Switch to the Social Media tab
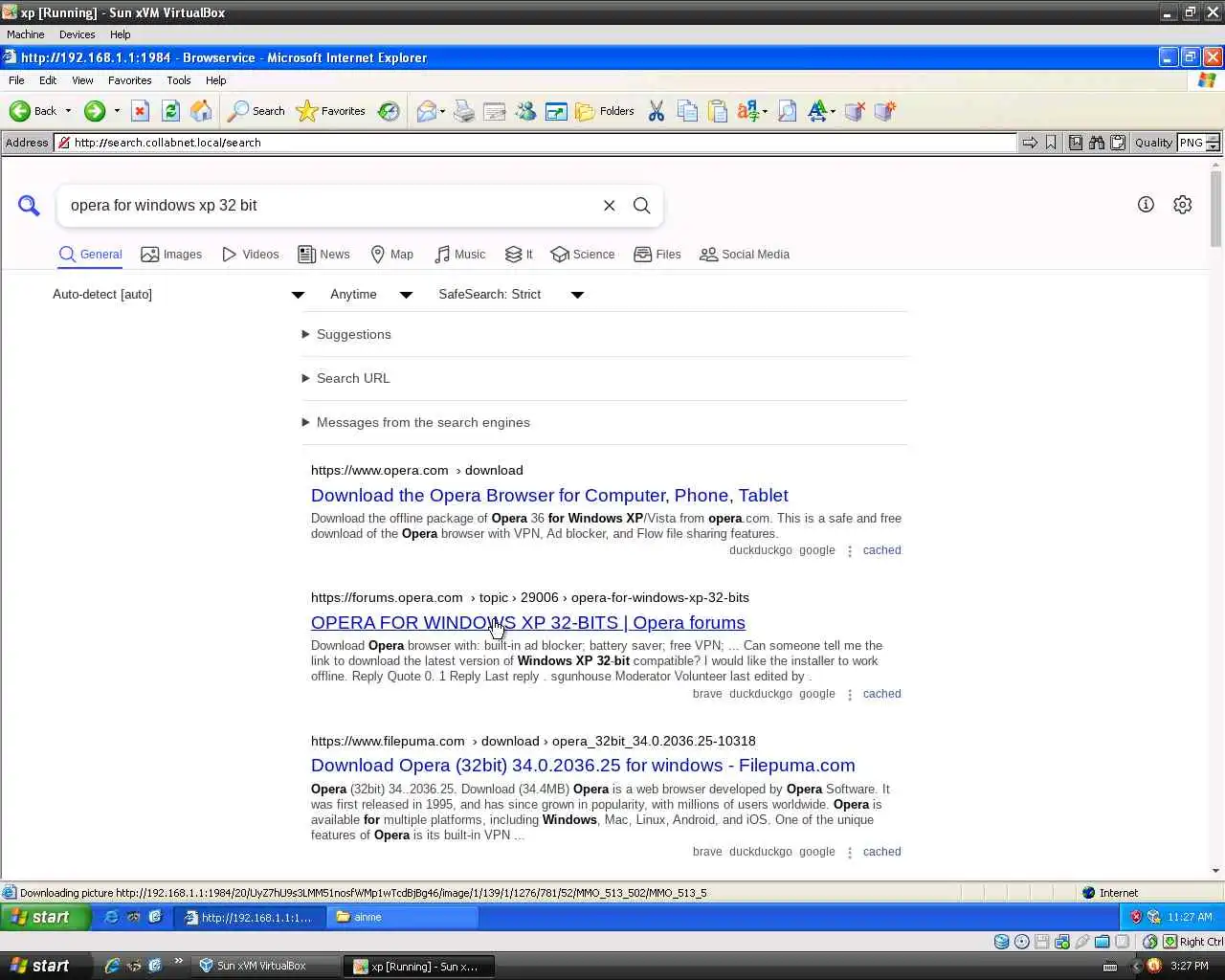 click(x=745, y=255)
